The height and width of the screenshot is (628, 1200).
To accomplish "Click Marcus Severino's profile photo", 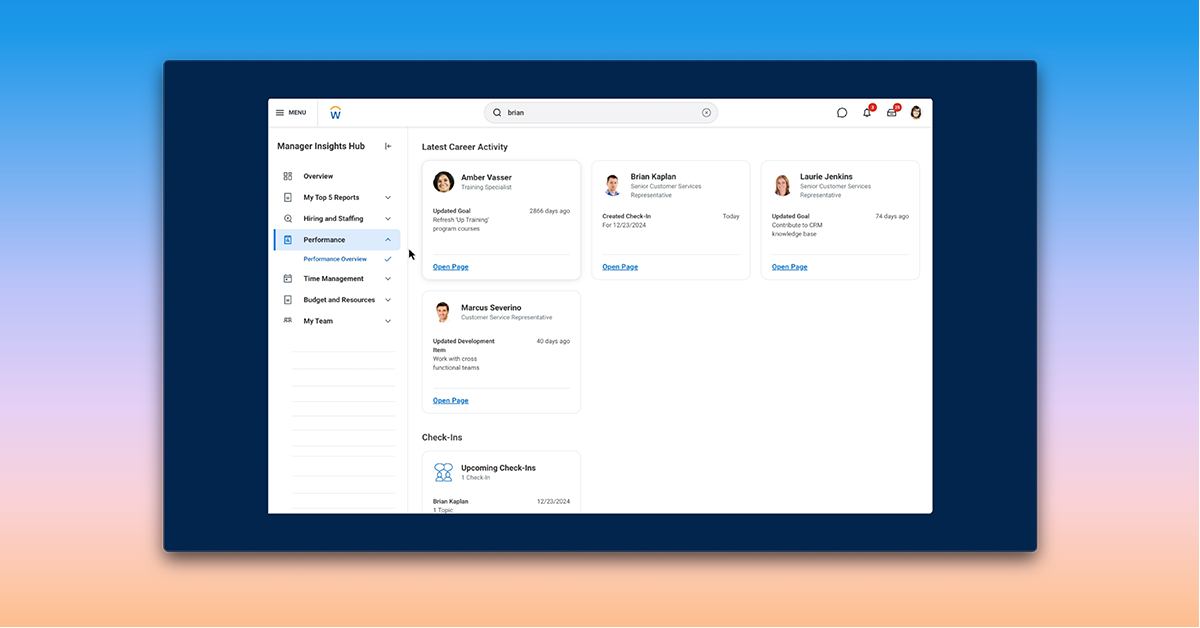I will click(x=443, y=311).
